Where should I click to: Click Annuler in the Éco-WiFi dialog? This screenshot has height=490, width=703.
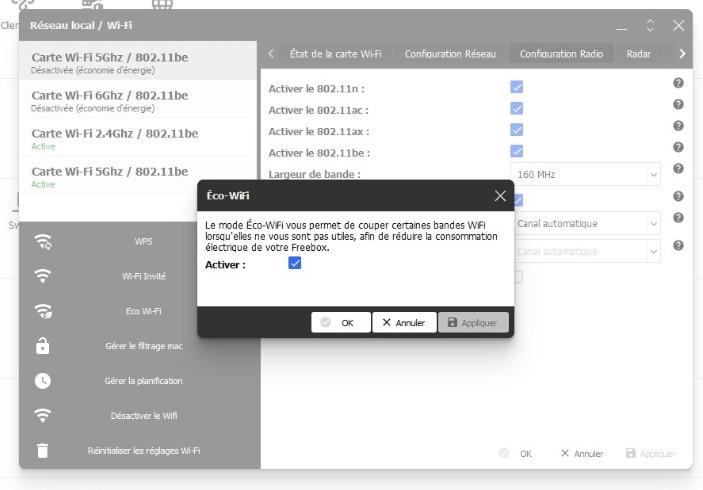tap(404, 322)
